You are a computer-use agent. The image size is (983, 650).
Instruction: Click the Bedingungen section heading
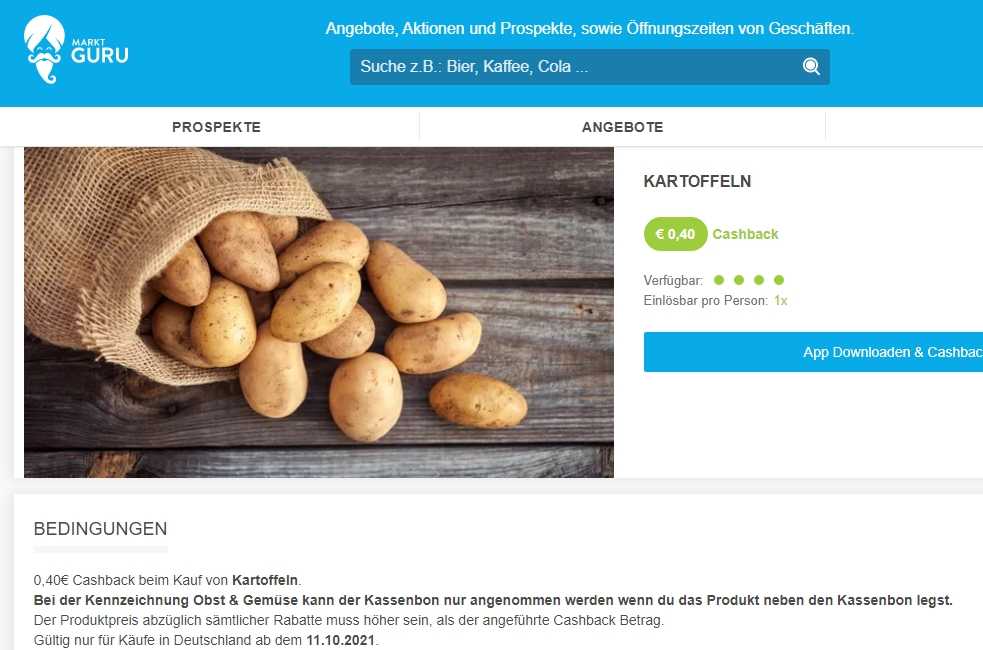(x=100, y=529)
